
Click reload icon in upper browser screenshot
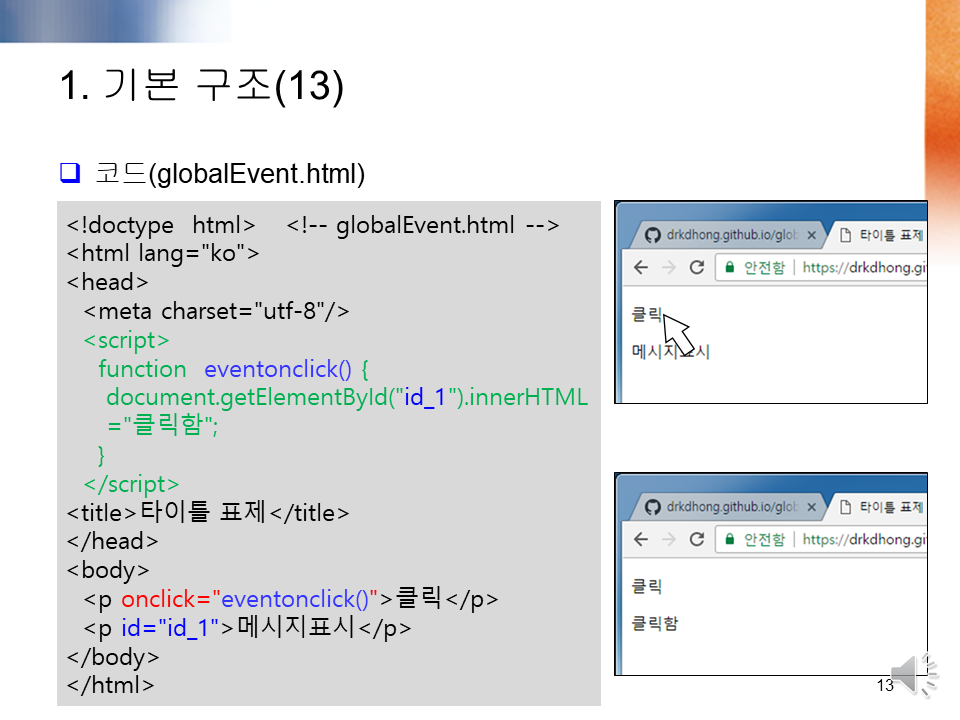[697, 268]
